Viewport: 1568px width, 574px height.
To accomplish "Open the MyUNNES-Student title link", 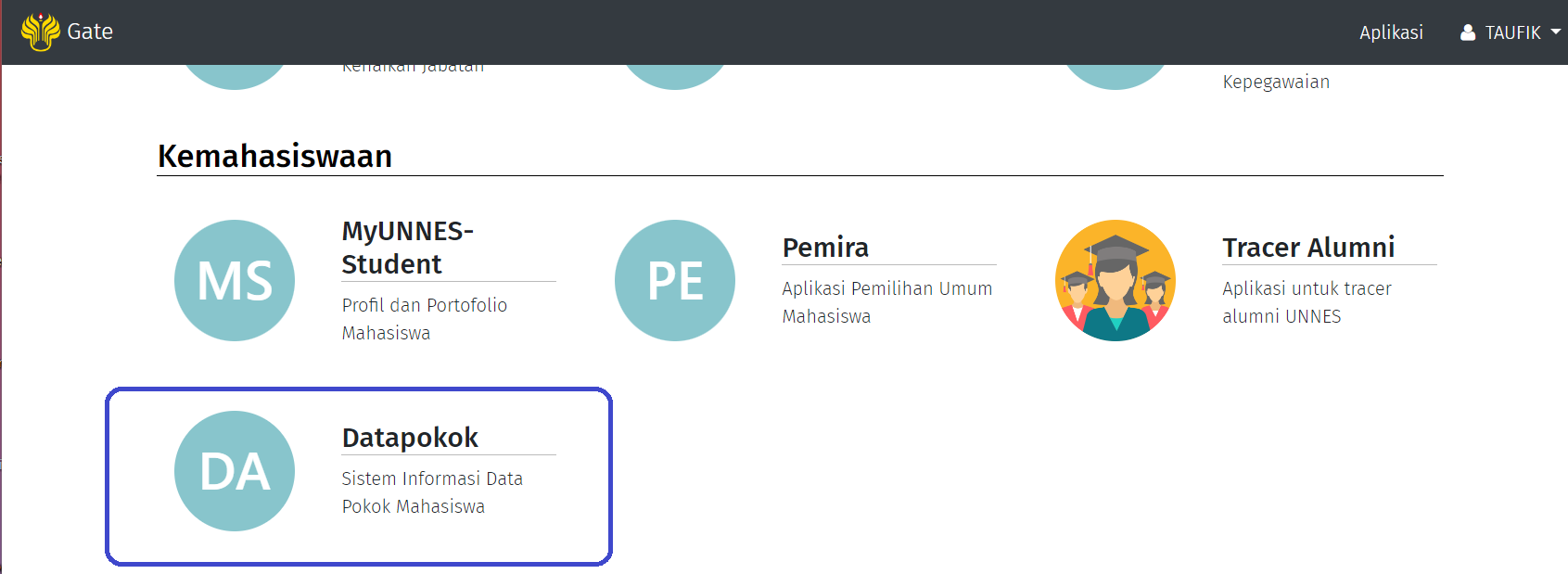I will [x=407, y=248].
